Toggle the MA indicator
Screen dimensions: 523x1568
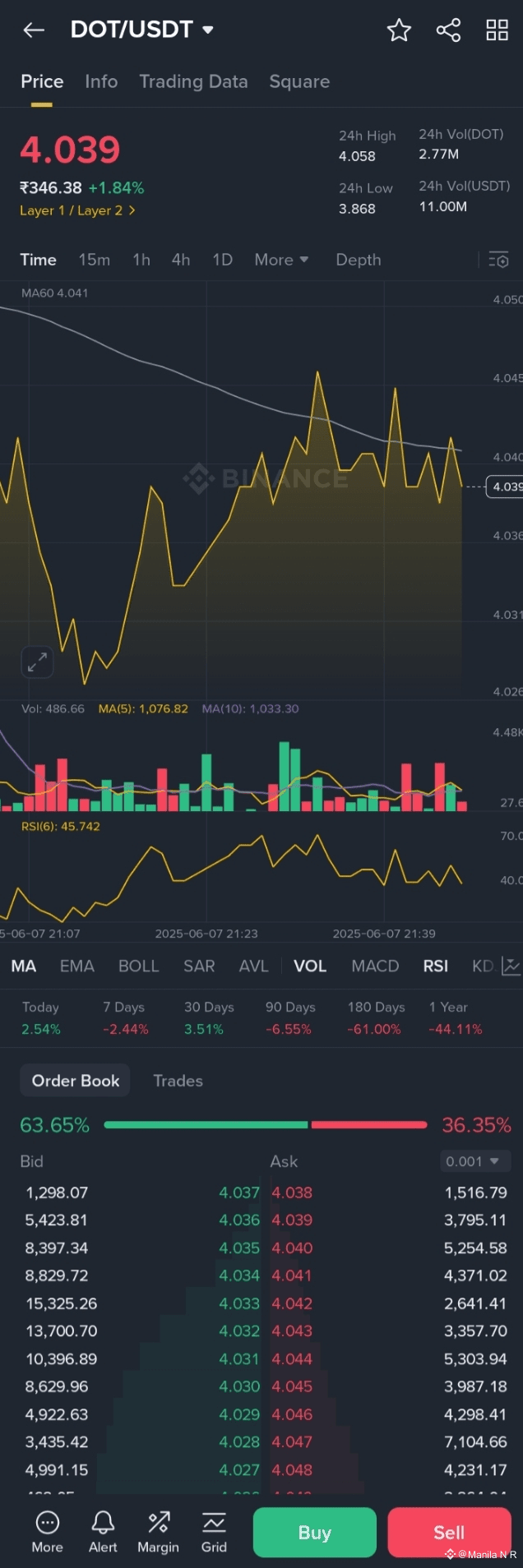[x=24, y=966]
